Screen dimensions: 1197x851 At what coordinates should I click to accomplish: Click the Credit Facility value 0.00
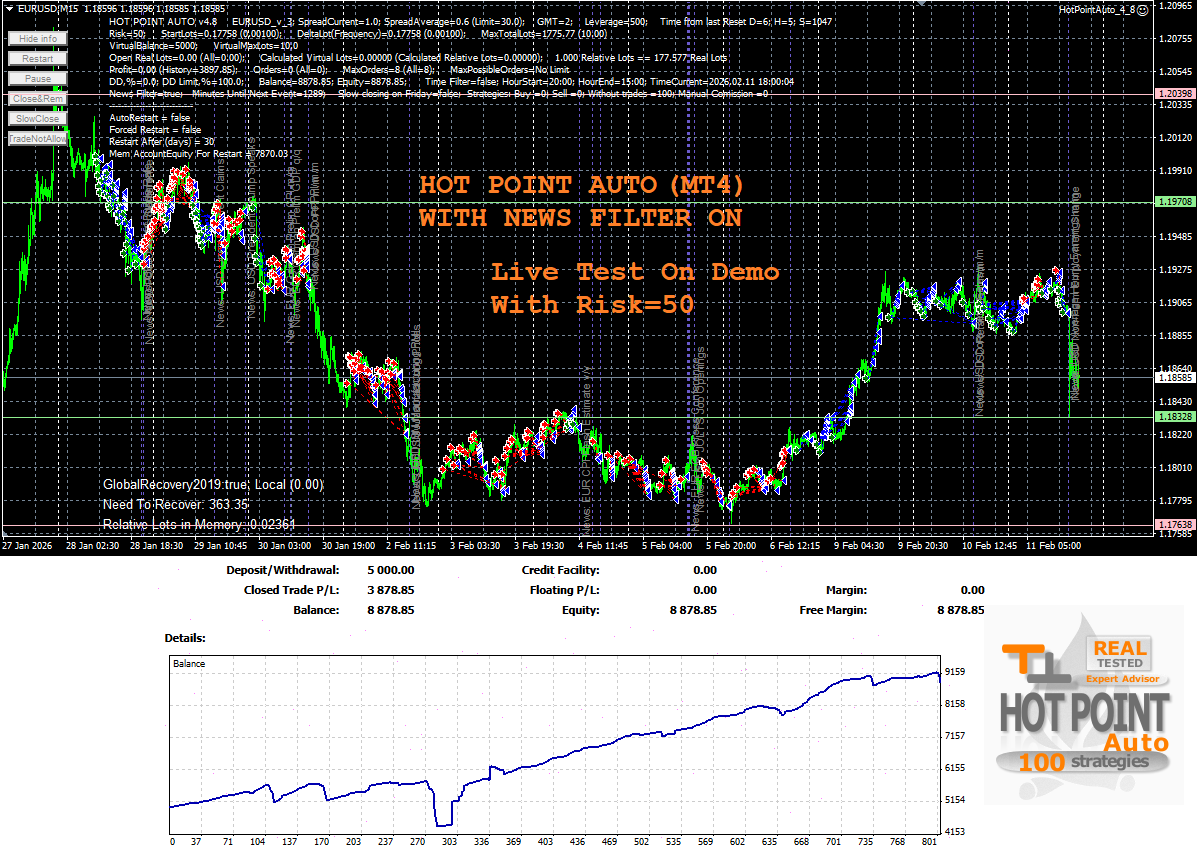tap(705, 570)
